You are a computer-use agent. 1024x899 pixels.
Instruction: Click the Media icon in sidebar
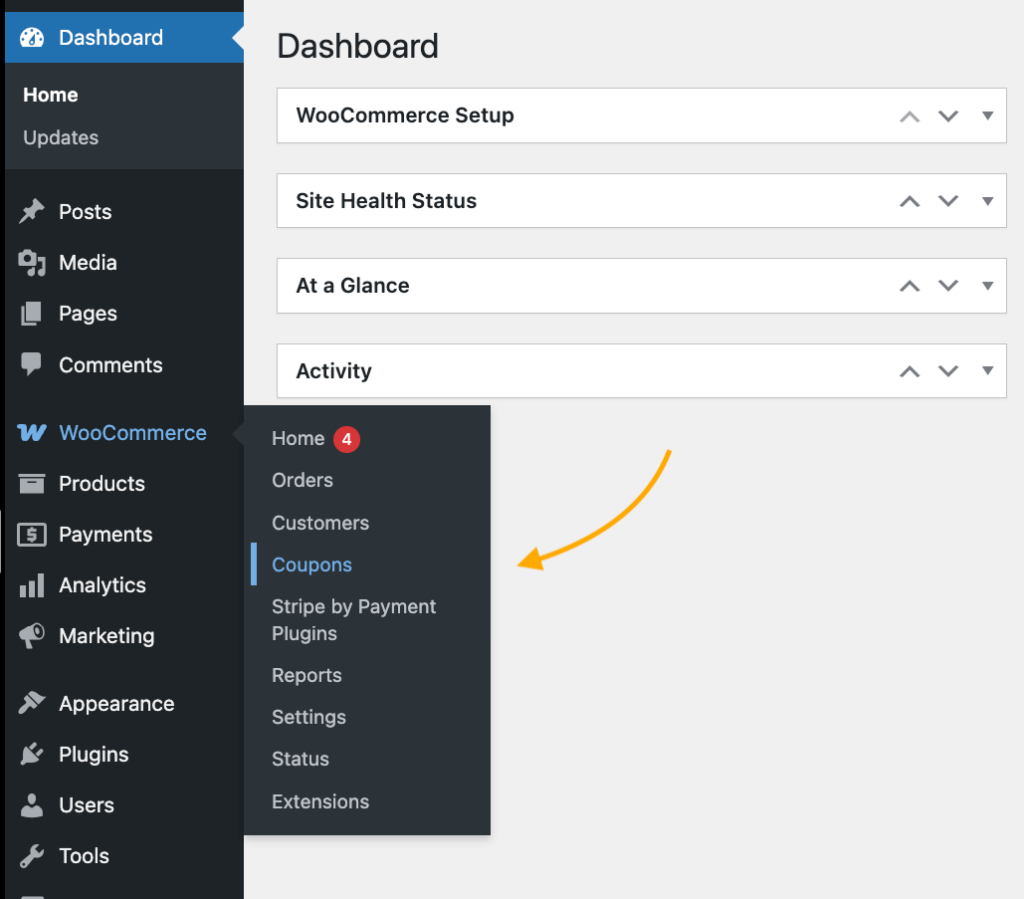click(32, 263)
